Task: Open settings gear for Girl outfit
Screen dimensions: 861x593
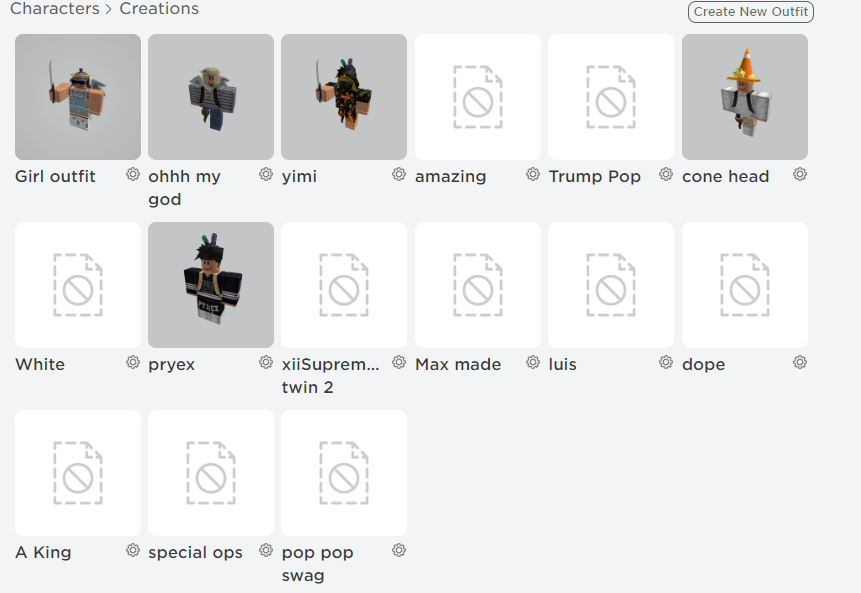Action: (132, 174)
